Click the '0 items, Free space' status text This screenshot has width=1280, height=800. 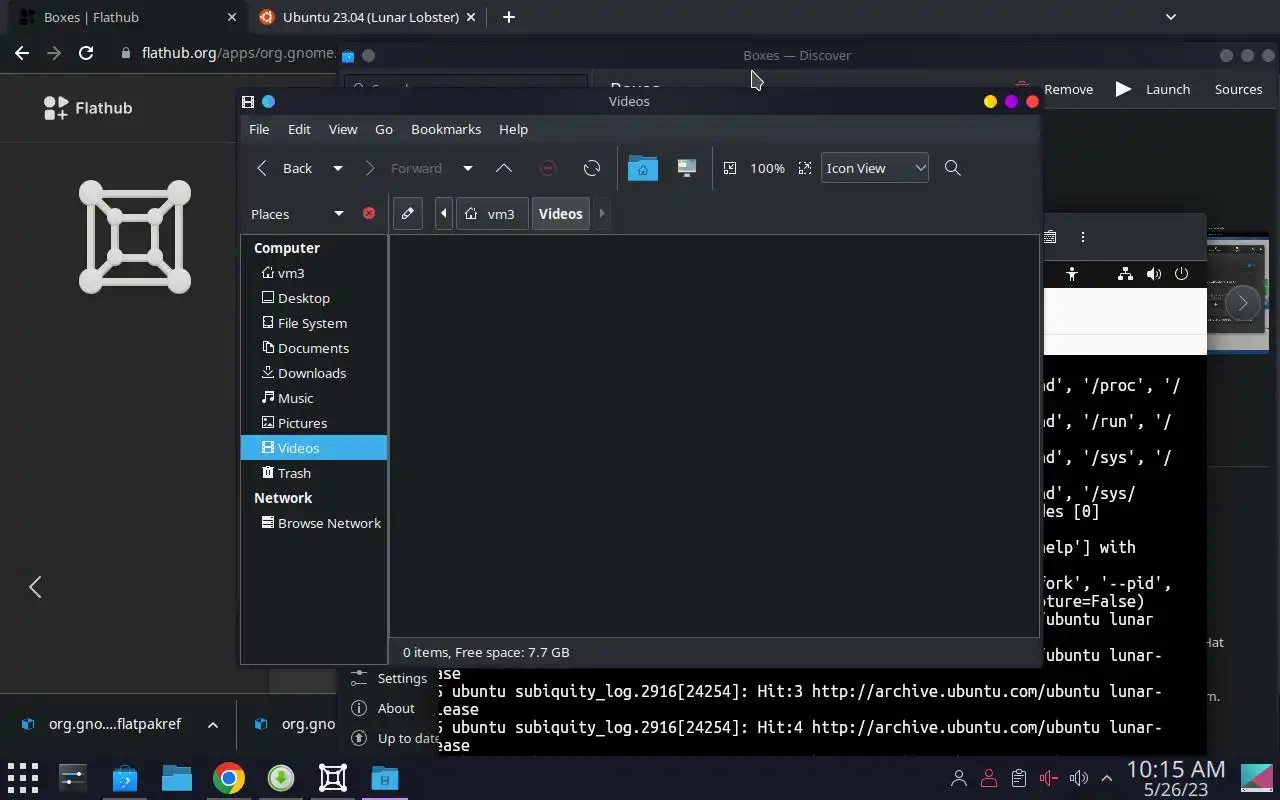486,652
